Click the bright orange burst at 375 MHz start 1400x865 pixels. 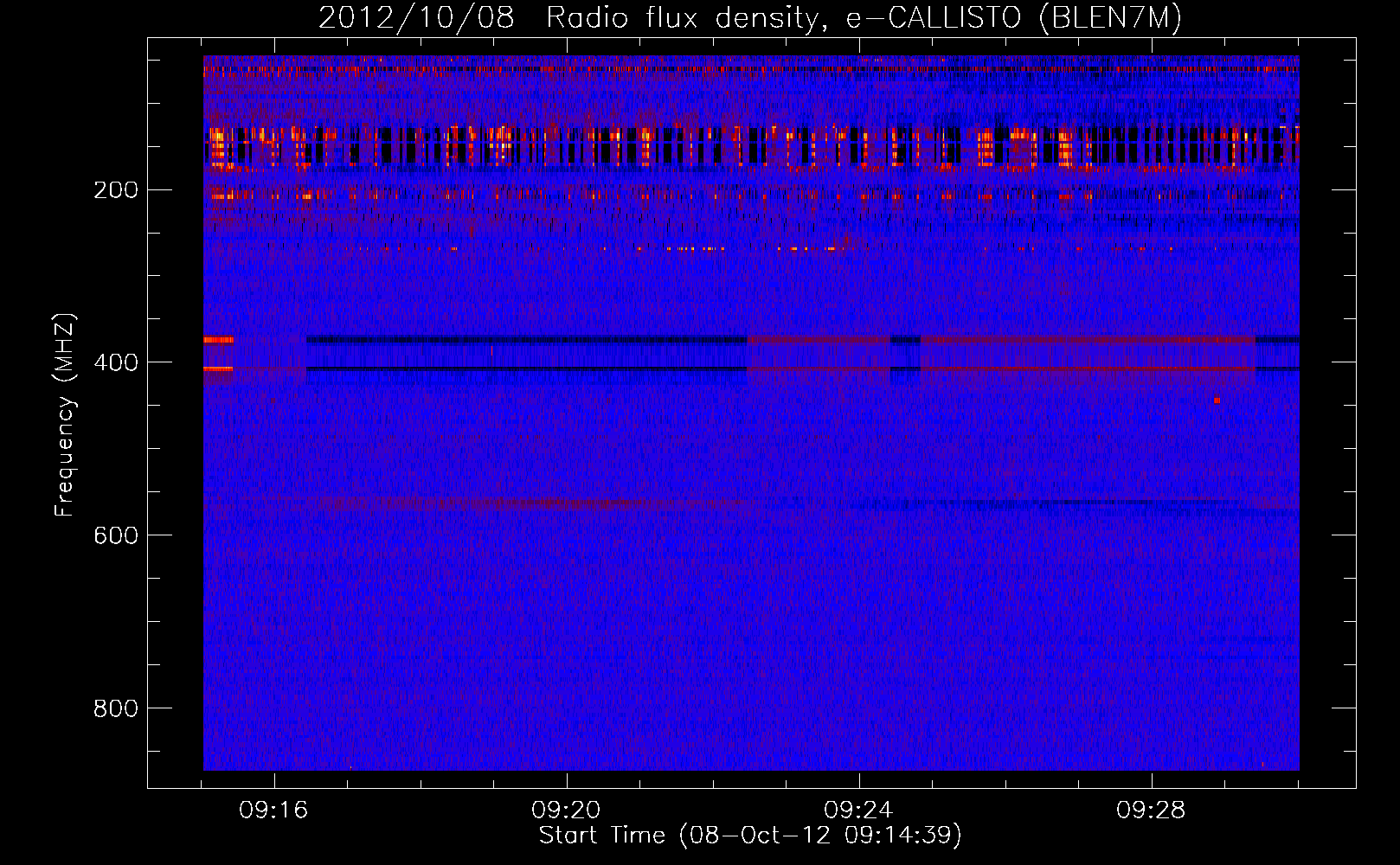tap(218, 340)
